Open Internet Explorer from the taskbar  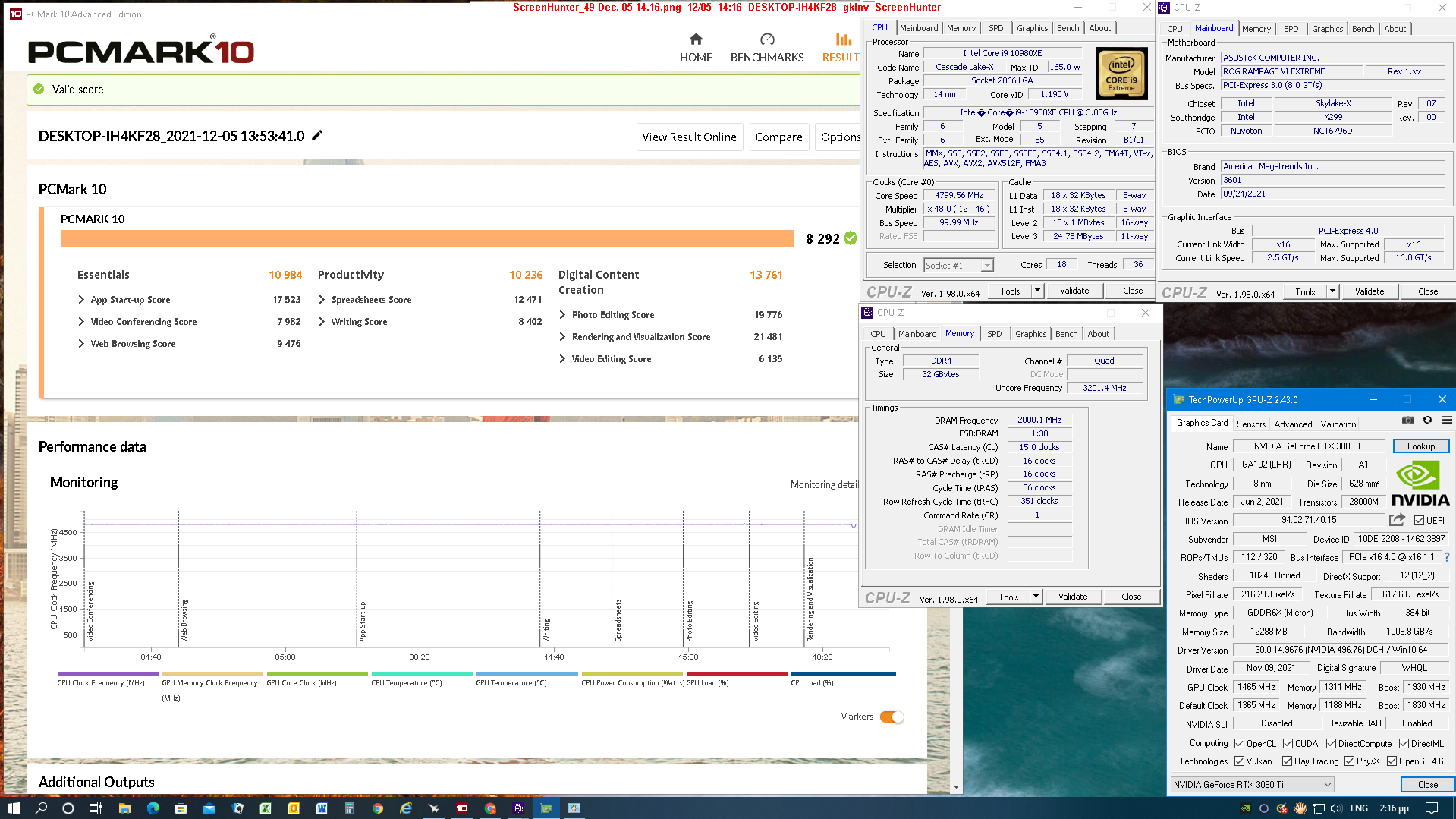click(406, 808)
